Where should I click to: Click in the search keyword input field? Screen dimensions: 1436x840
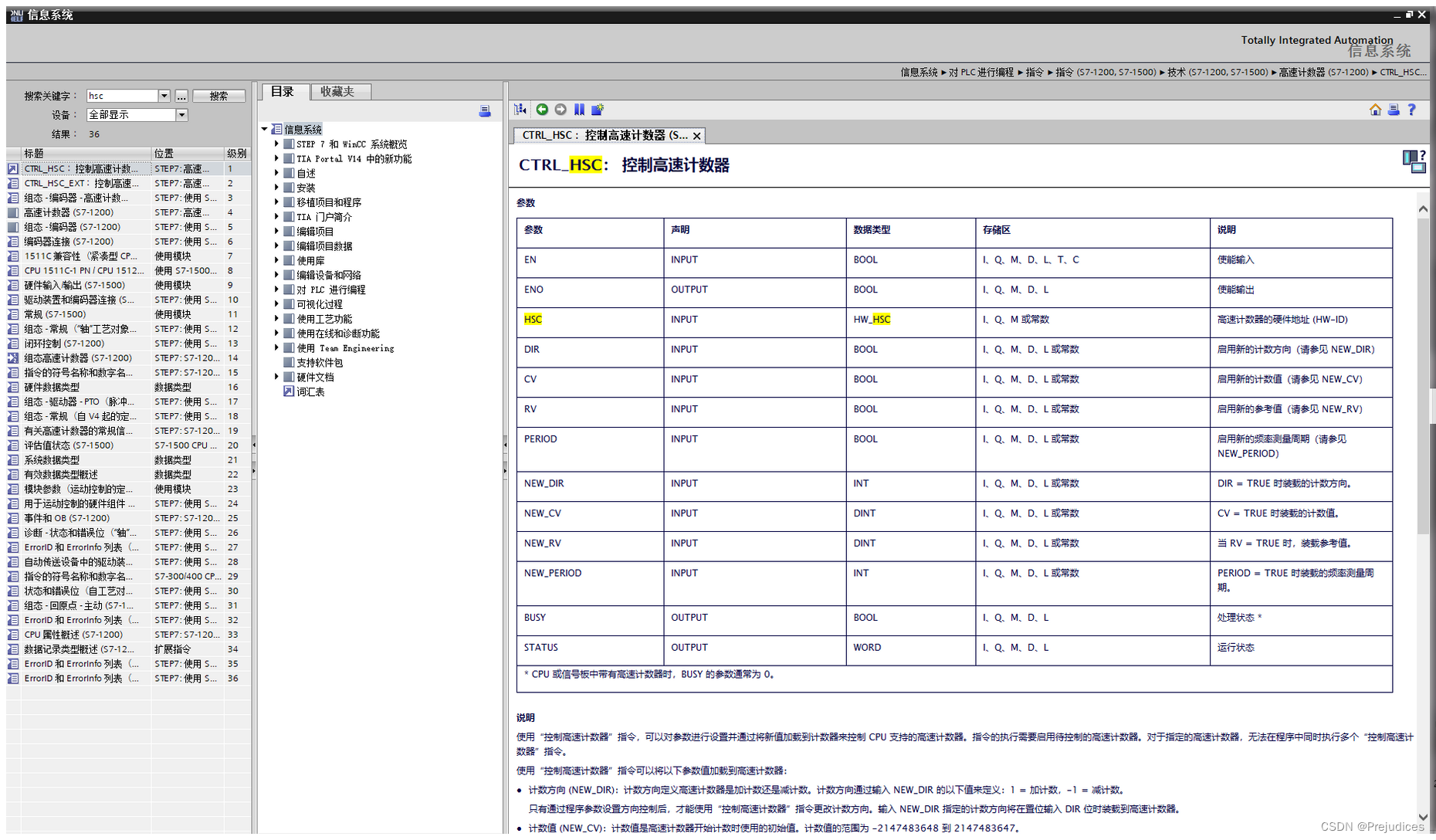coord(122,96)
